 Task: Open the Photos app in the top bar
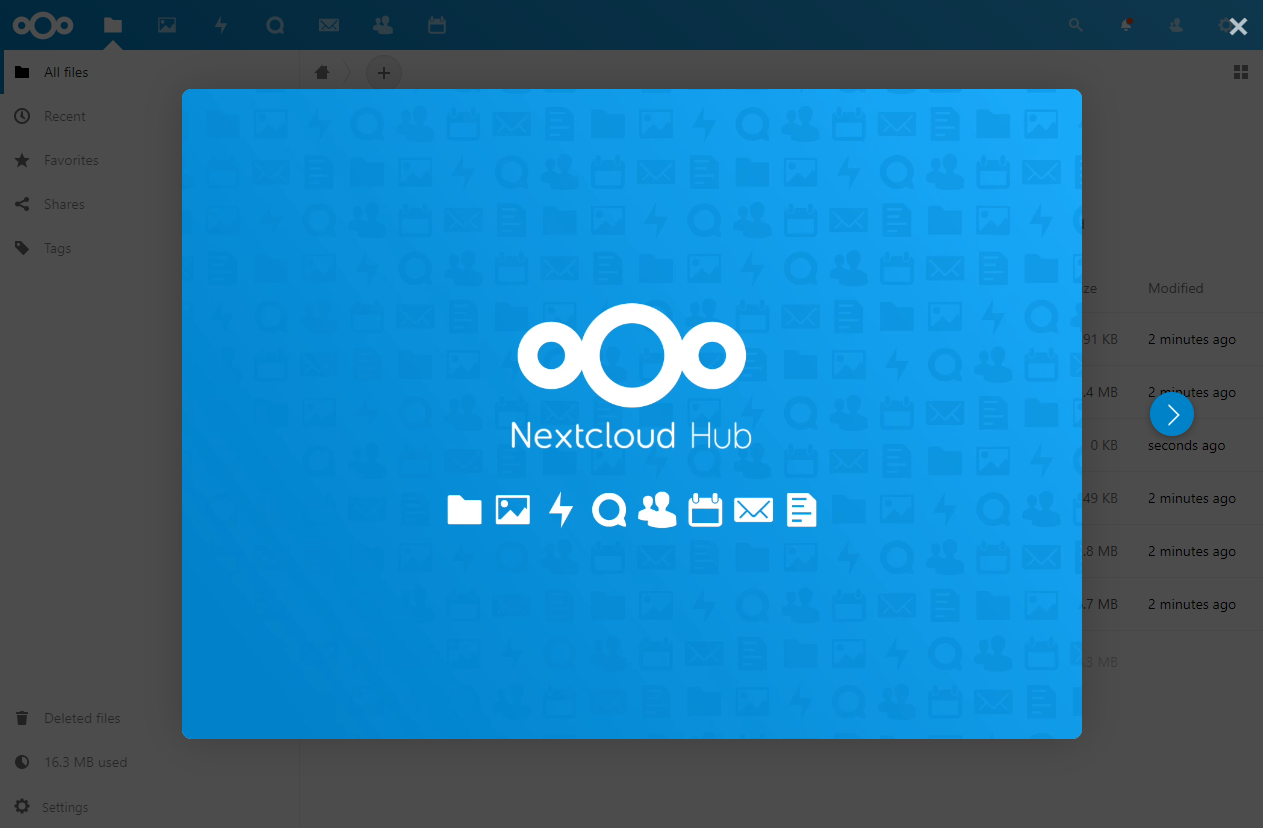[x=167, y=25]
